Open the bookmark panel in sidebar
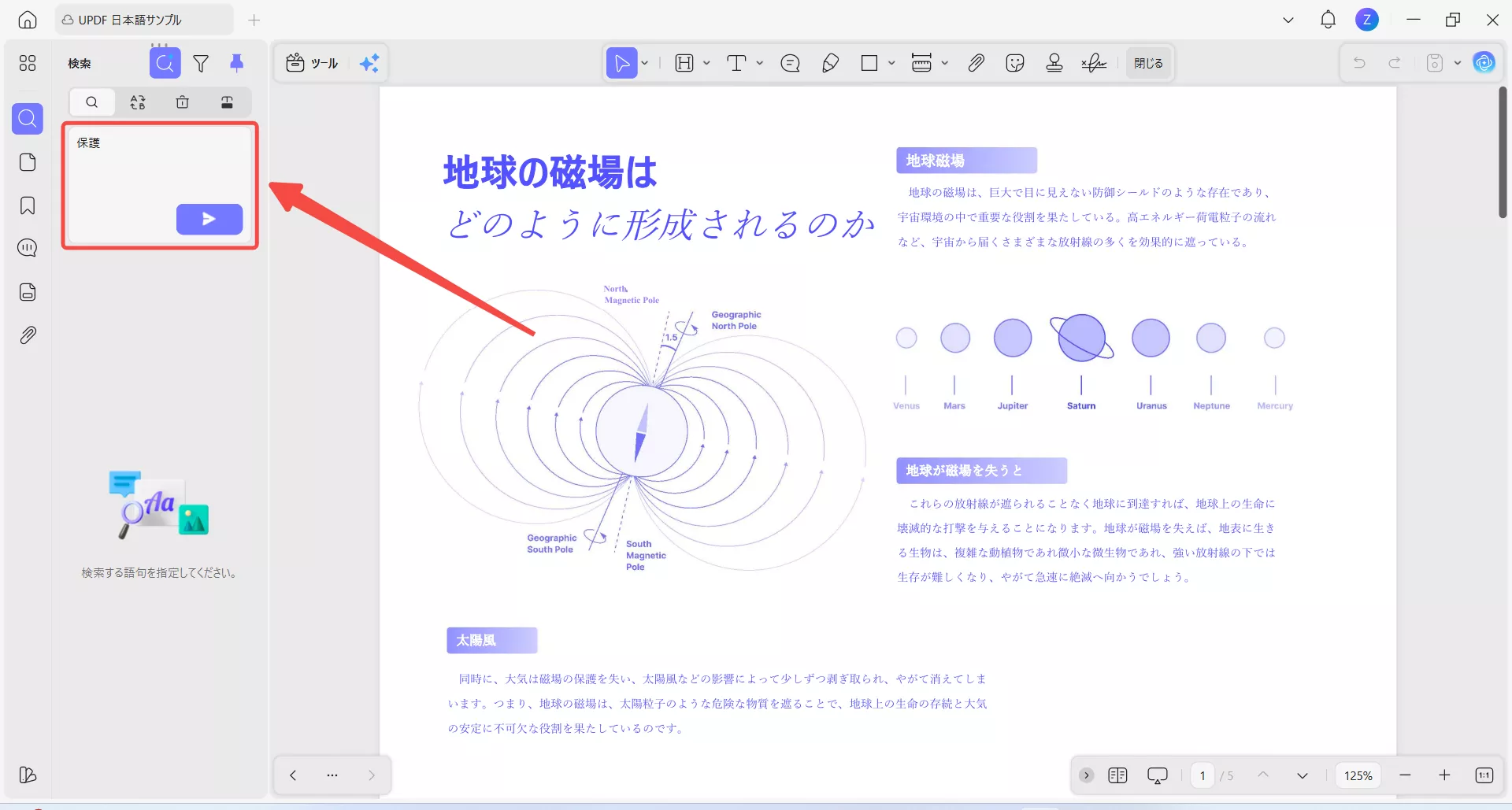This screenshot has height=810, width=1512. [28, 205]
